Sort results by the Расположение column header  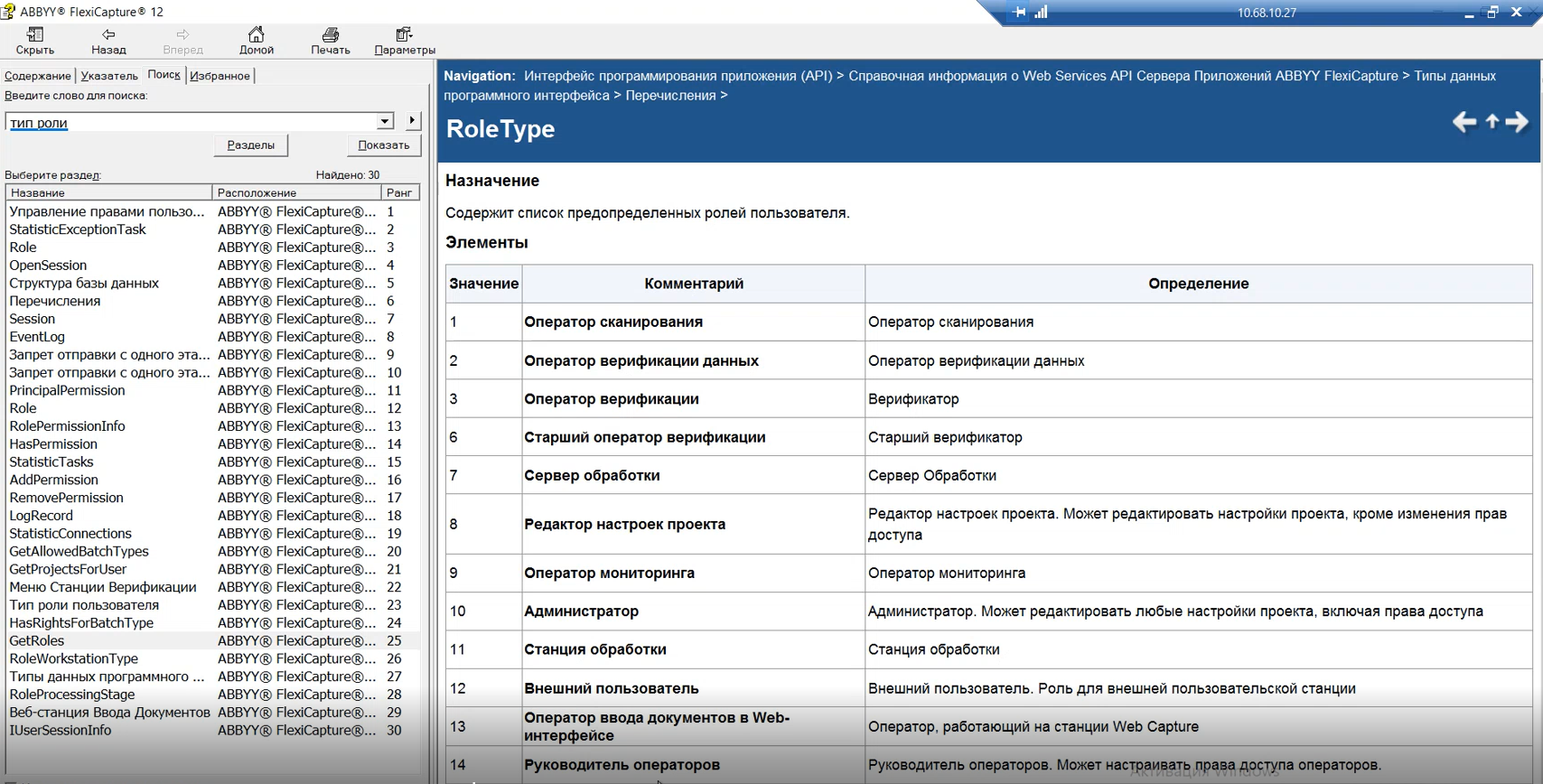point(296,192)
